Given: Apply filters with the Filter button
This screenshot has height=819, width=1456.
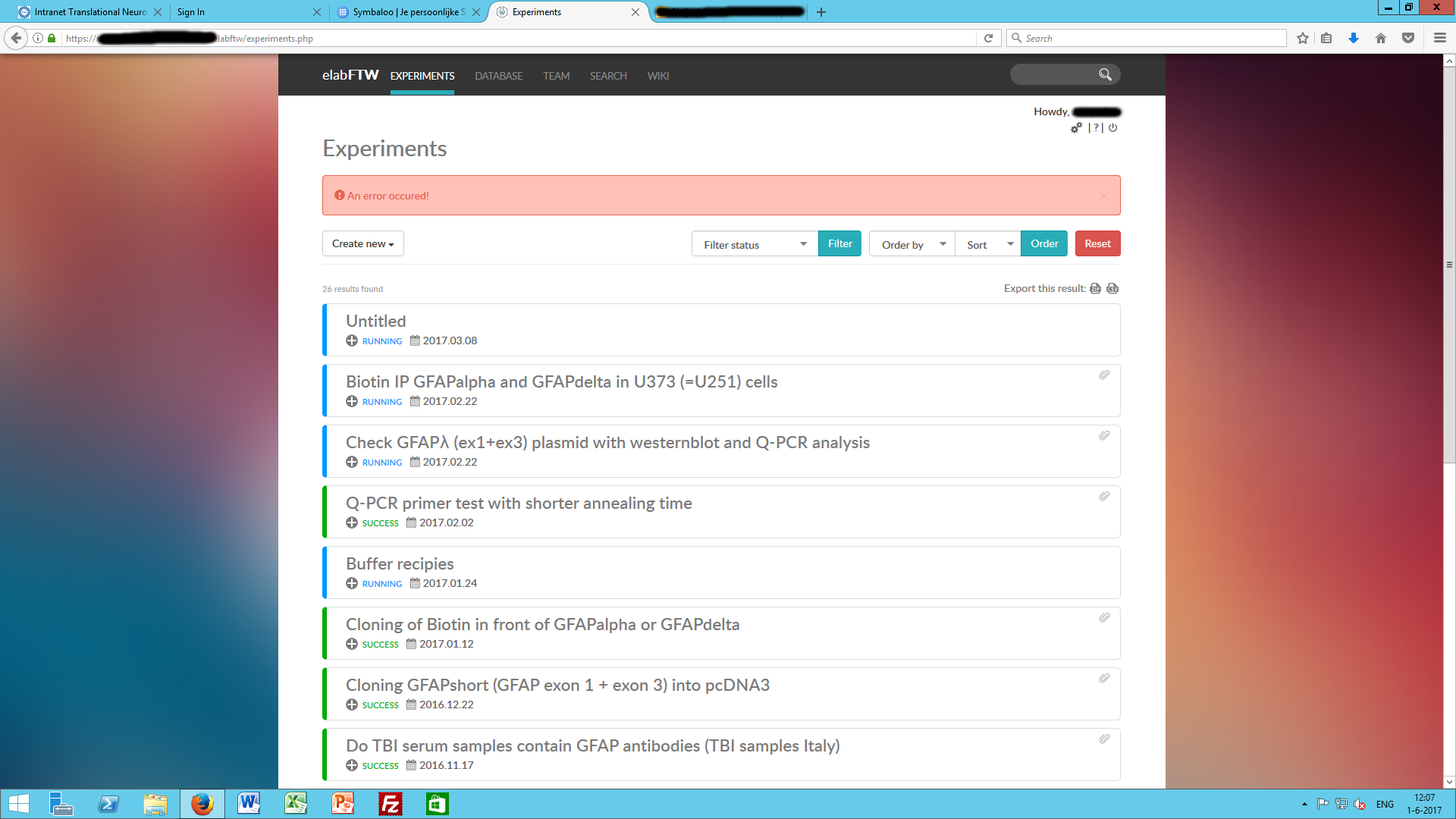Looking at the screenshot, I should (x=839, y=243).
